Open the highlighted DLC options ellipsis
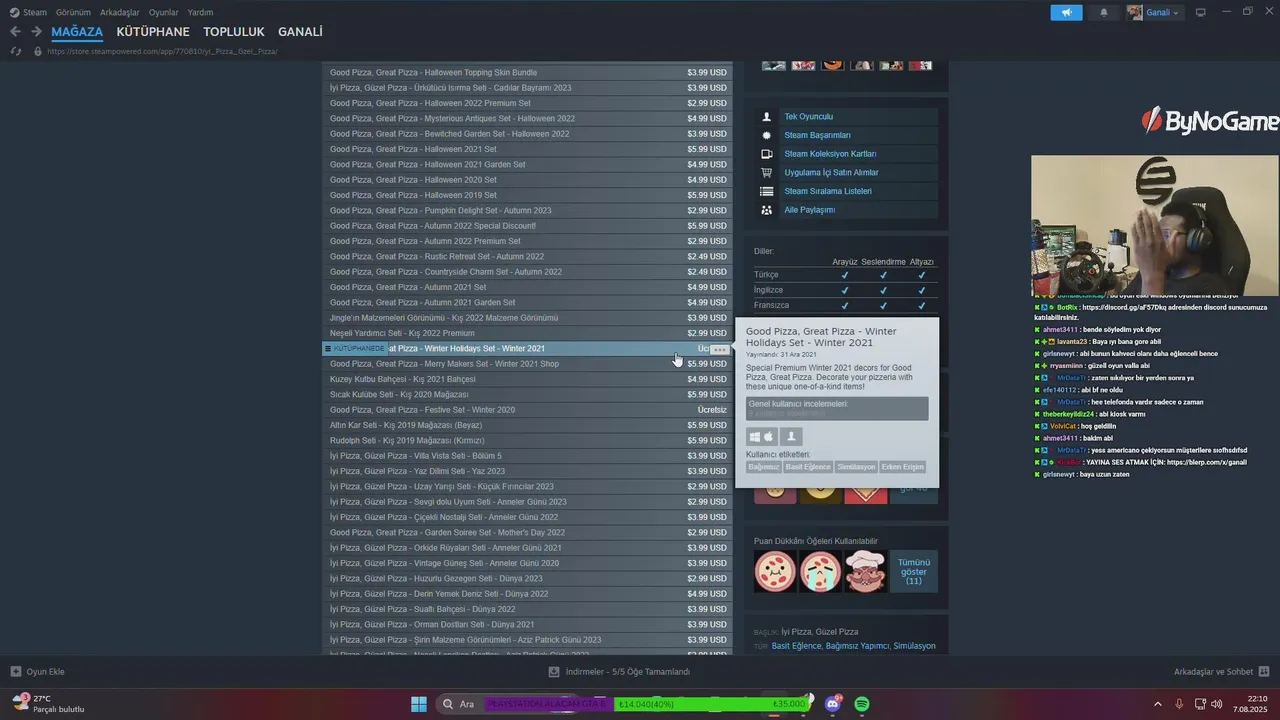Image resolution: width=1280 pixels, height=720 pixels. tap(720, 349)
